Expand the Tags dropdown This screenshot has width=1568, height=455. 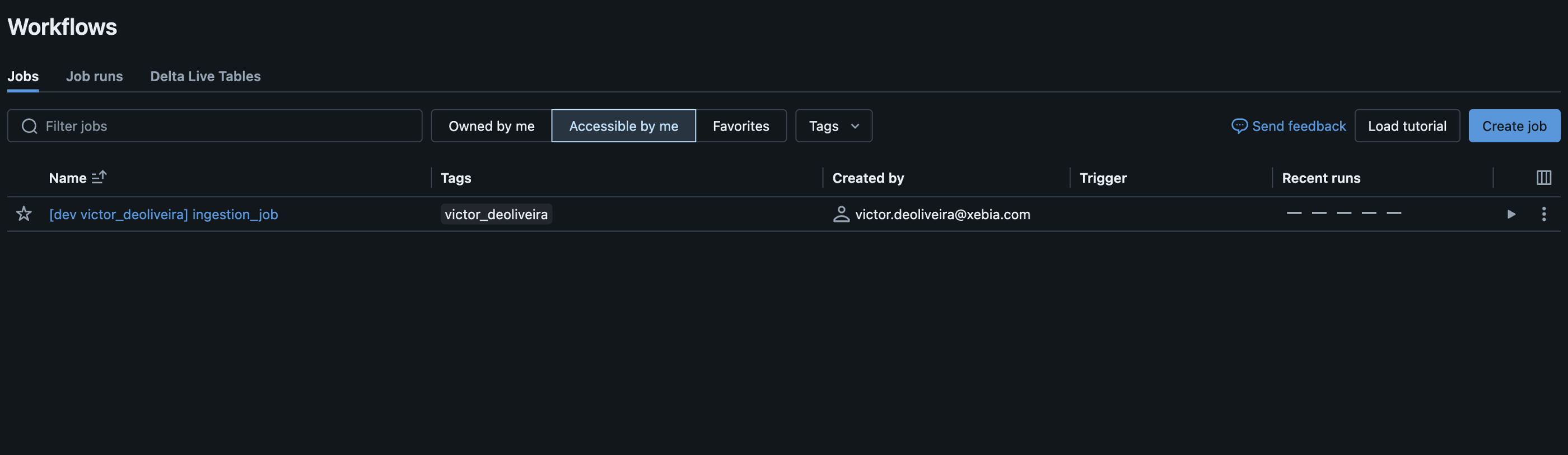833,126
